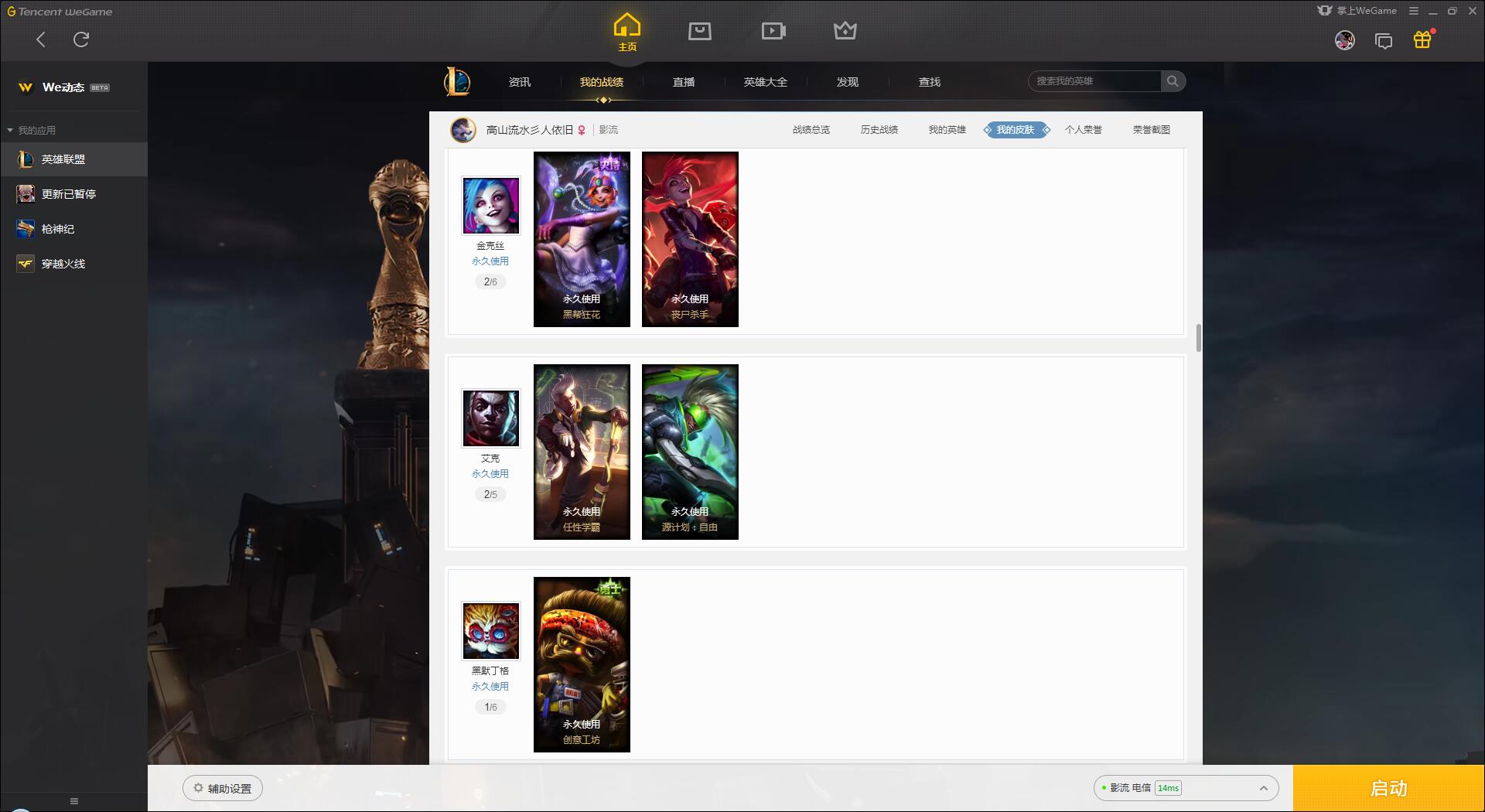Switch to 我的英雄 sub-tab

947,130
